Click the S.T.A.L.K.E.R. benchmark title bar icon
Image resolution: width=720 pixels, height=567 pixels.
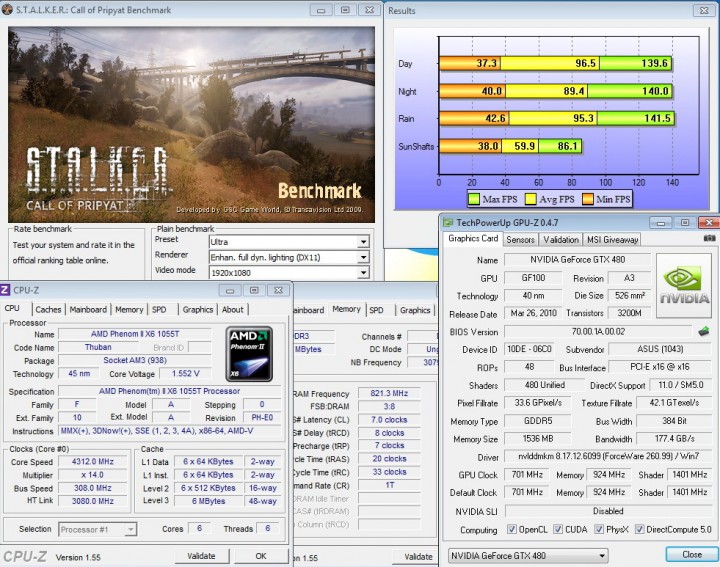point(7,9)
